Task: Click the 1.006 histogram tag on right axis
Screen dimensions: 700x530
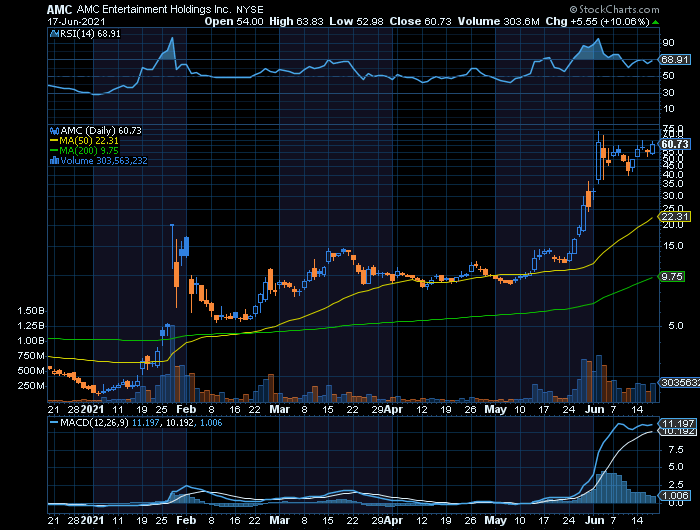Action: pyautogui.click(x=675, y=496)
